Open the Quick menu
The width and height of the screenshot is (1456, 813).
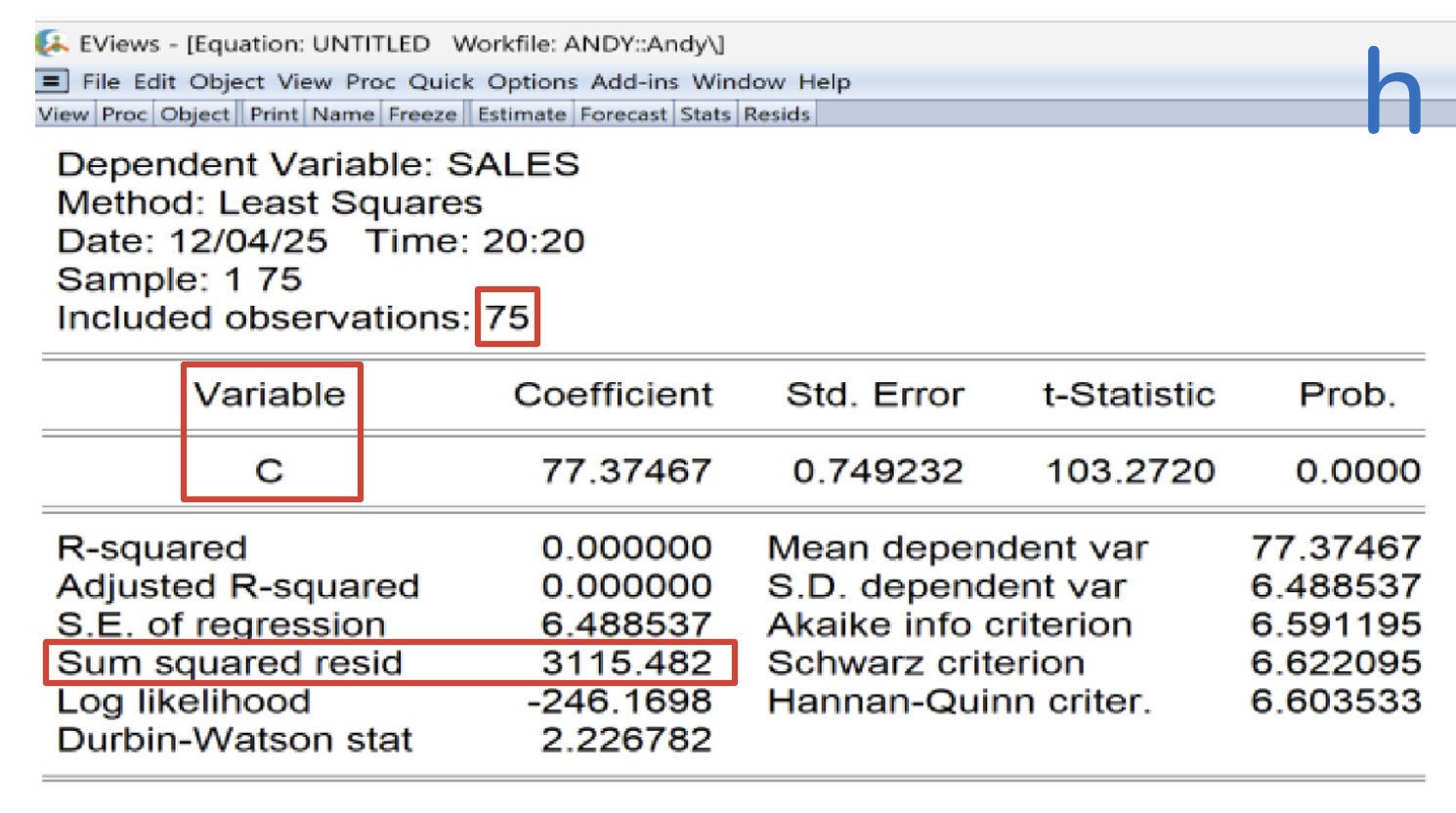tap(441, 82)
